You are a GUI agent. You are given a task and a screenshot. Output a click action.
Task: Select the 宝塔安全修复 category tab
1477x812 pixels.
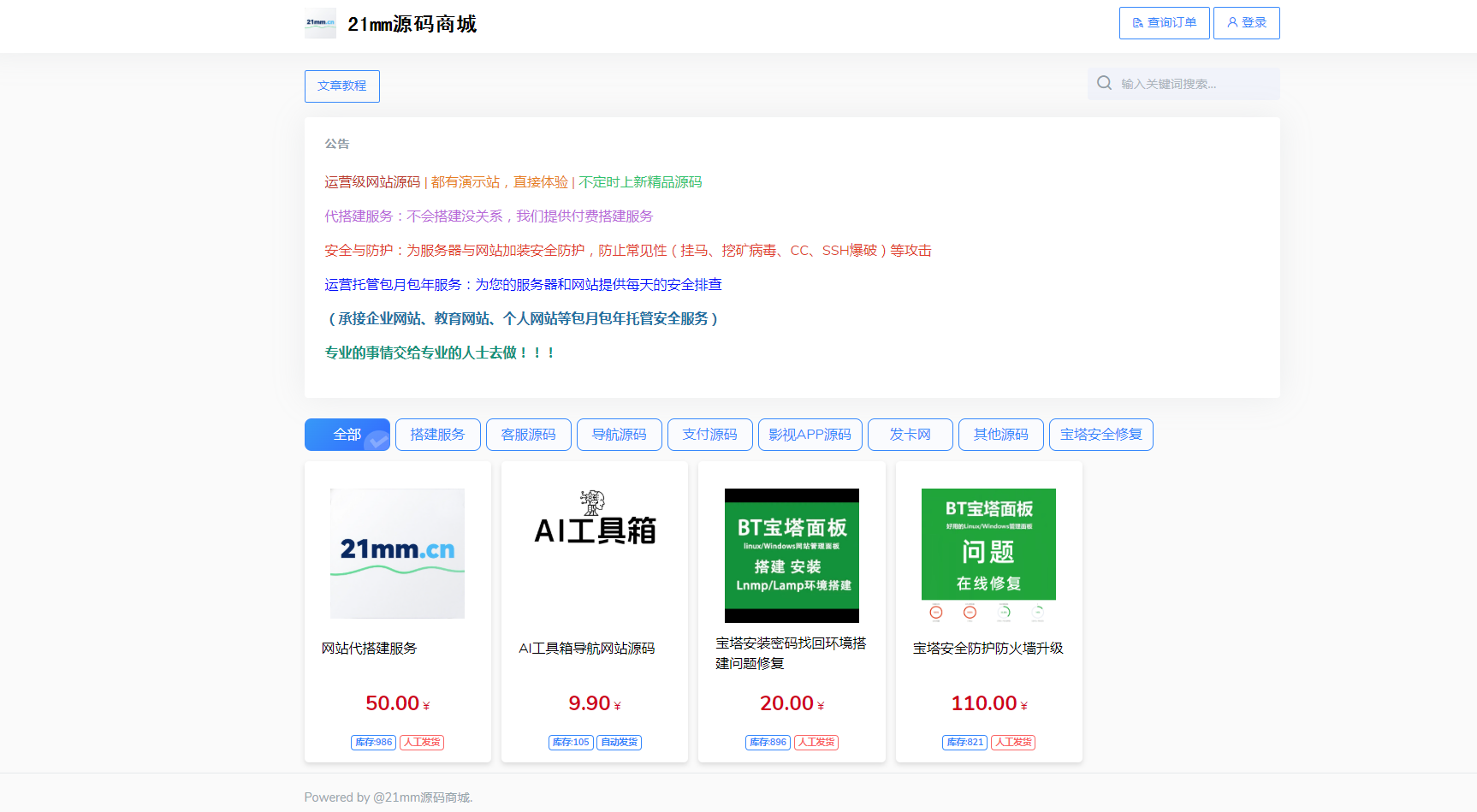pyautogui.click(x=1101, y=435)
